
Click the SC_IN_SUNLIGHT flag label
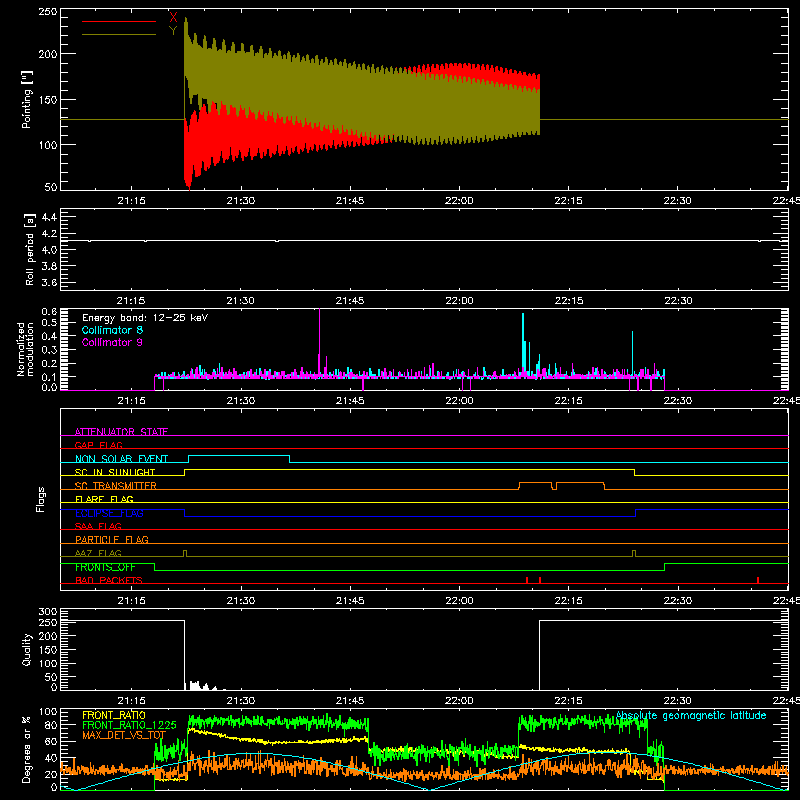click(115, 472)
